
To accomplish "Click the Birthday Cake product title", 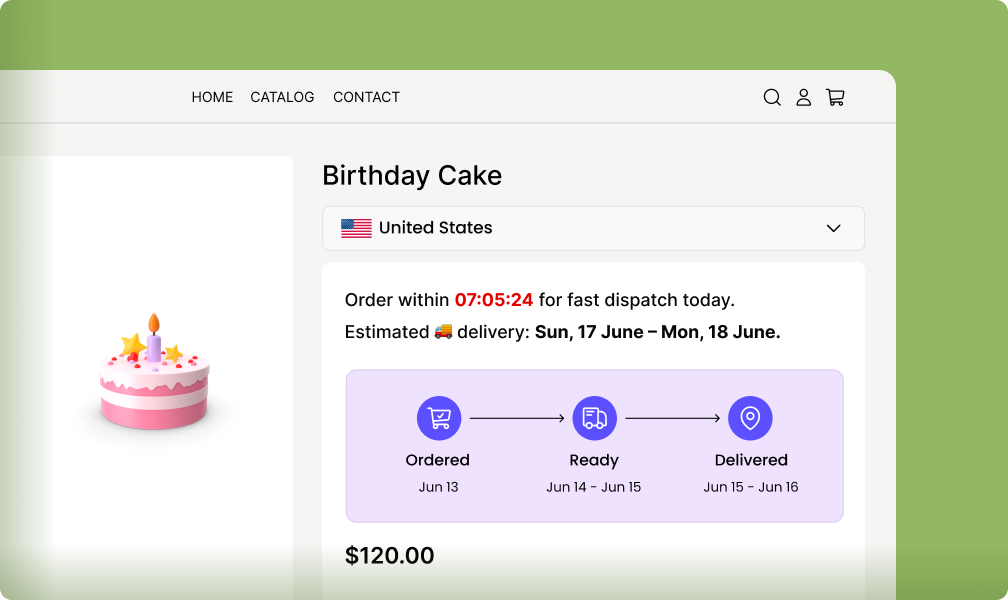I will pos(413,175).
